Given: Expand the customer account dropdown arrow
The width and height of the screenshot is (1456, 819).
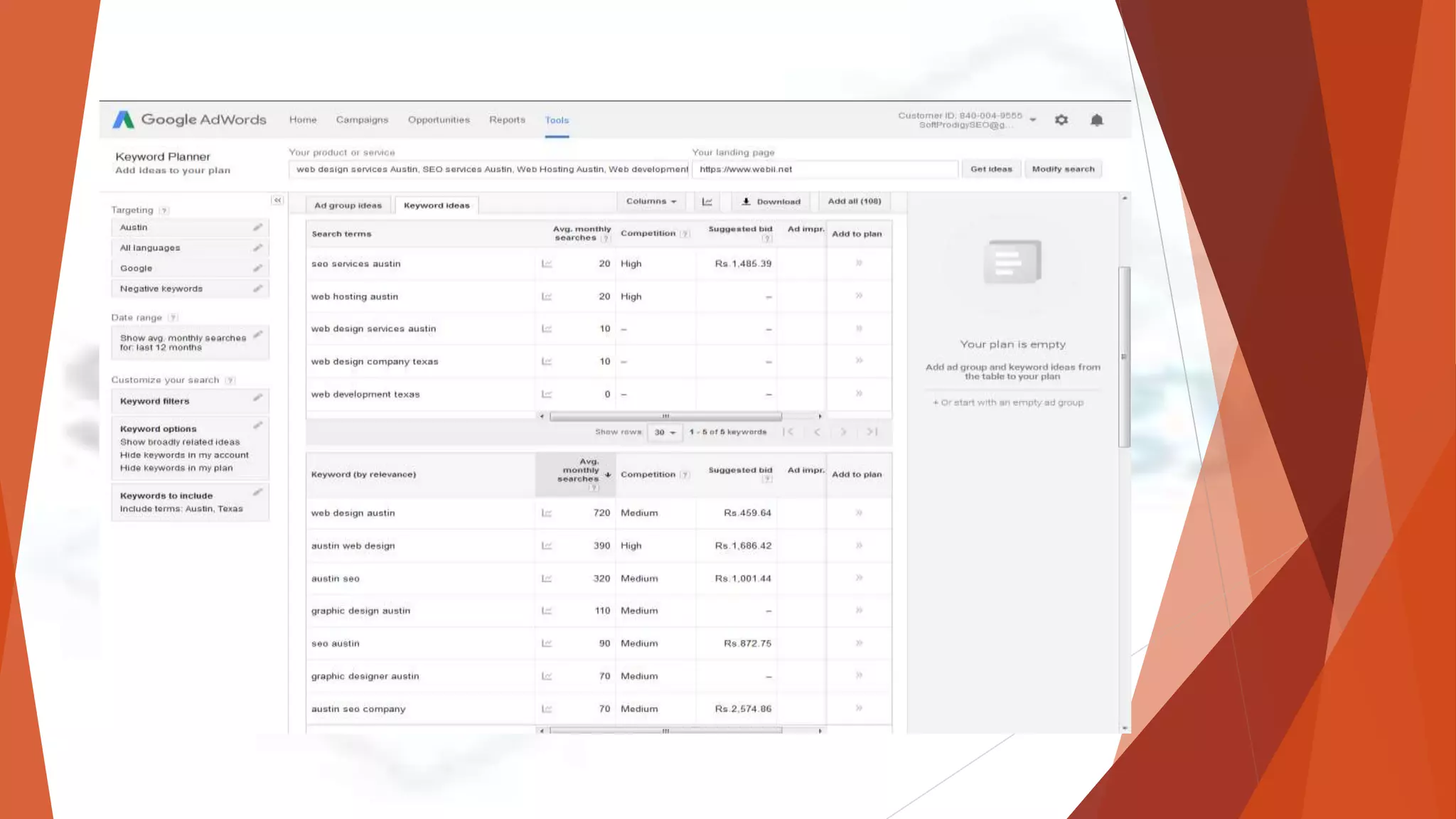Looking at the screenshot, I should 1033,120.
